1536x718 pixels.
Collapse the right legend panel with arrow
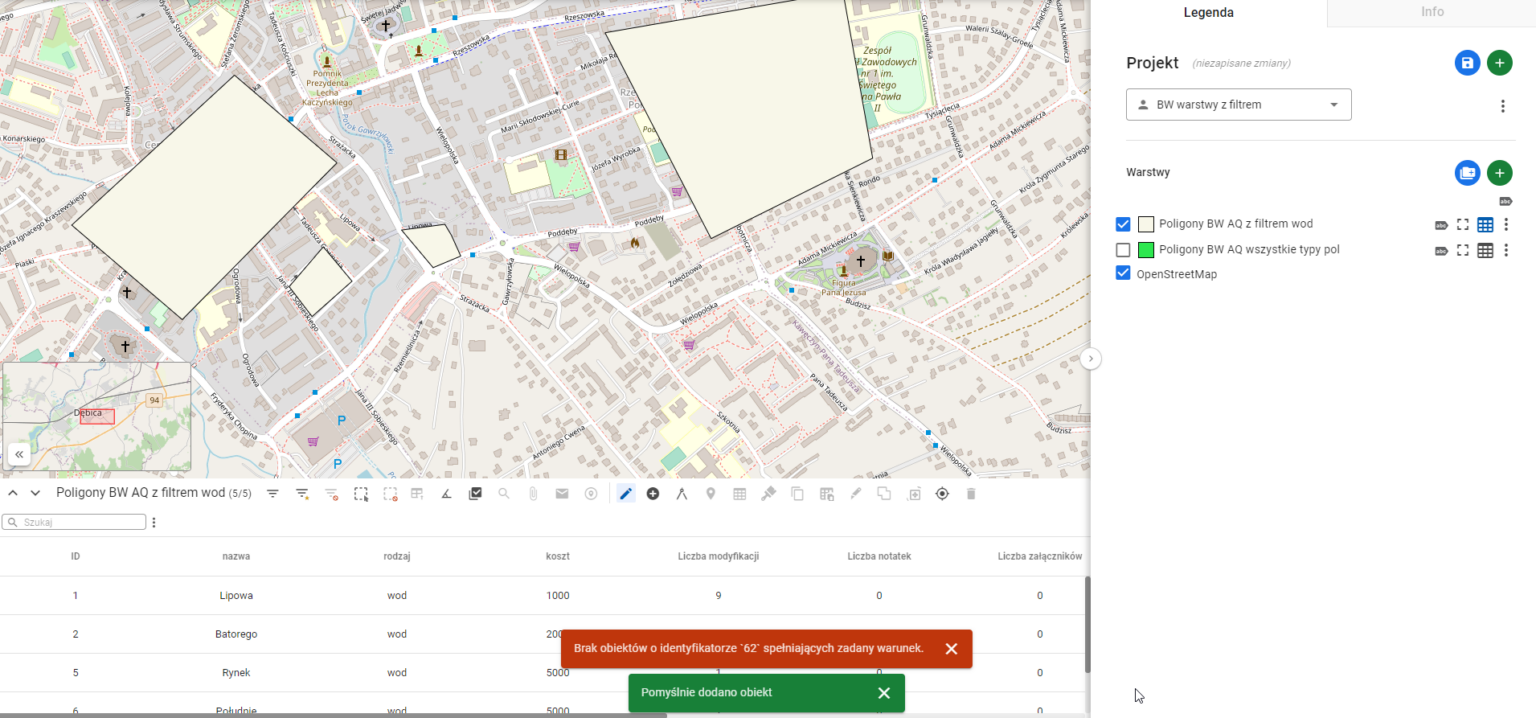pyautogui.click(x=1091, y=358)
